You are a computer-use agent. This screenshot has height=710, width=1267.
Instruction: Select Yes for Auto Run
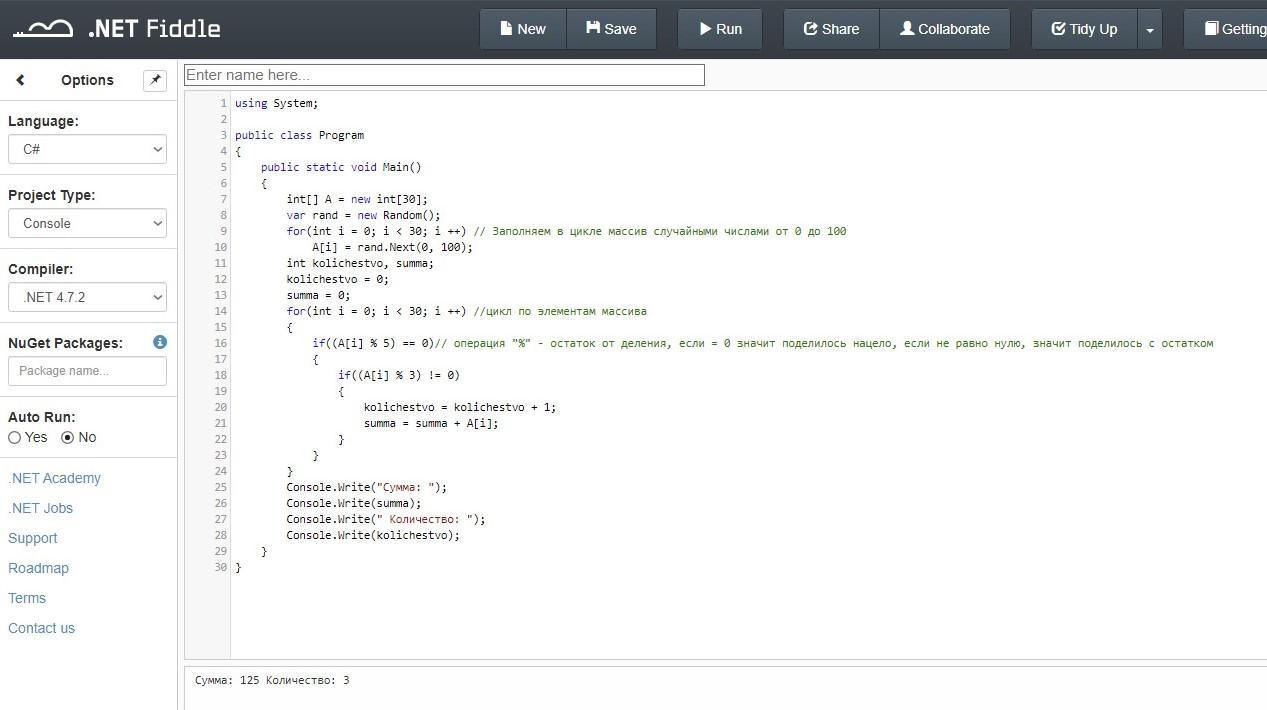(x=15, y=437)
